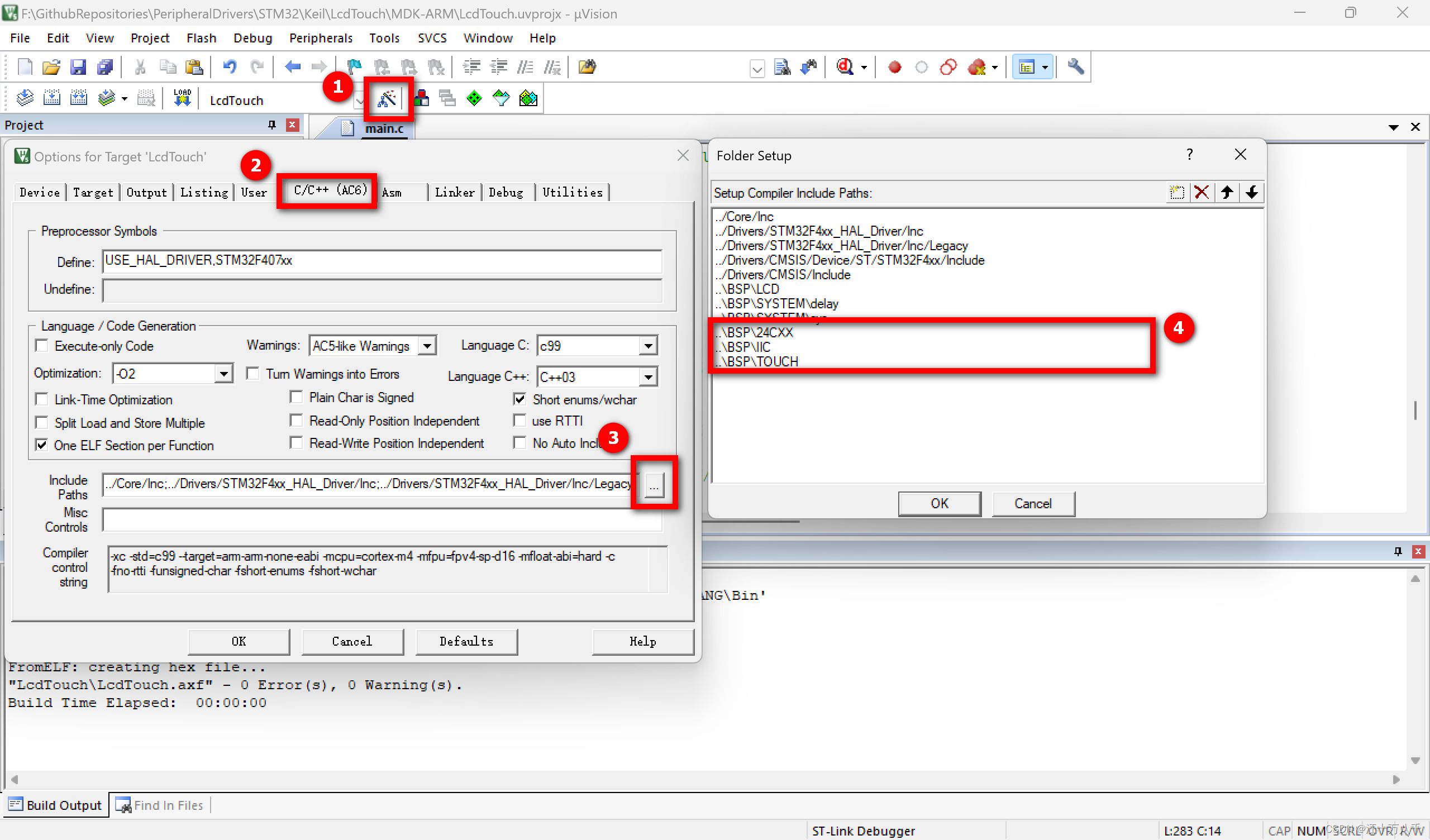Toggle Read-Write Position Independent
This screenshot has width=1430, height=840.
(x=295, y=443)
